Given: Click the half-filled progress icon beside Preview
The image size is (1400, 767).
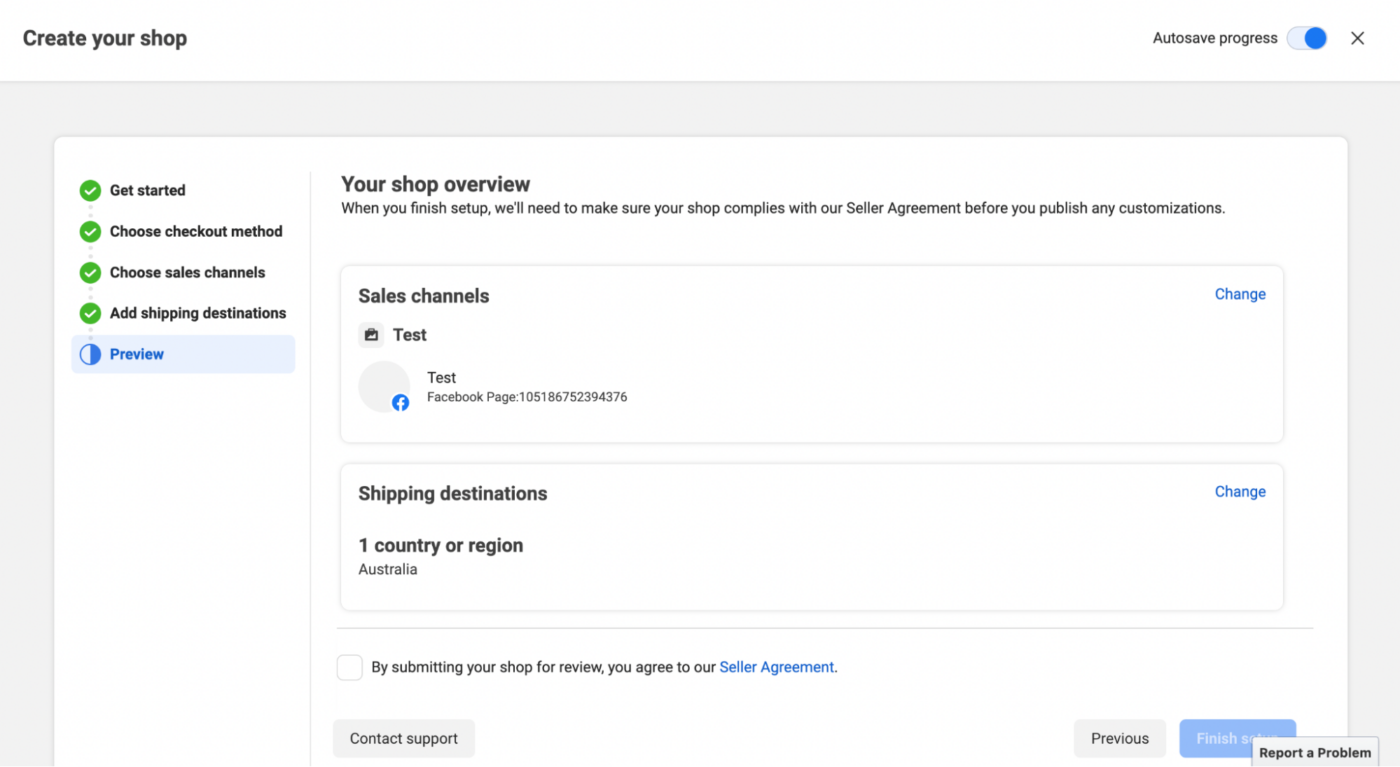Looking at the screenshot, I should [90, 354].
